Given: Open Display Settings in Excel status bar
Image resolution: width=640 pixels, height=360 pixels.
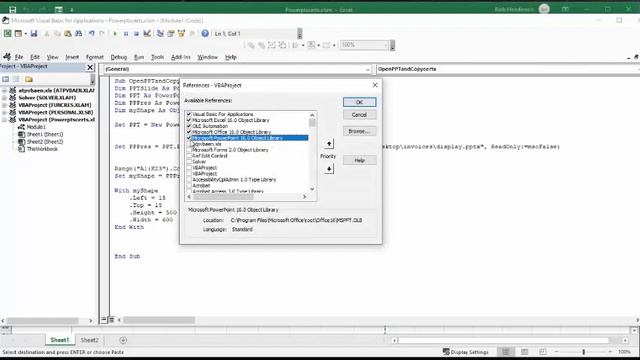Looking at the screenshot, I should pos(465,352).
